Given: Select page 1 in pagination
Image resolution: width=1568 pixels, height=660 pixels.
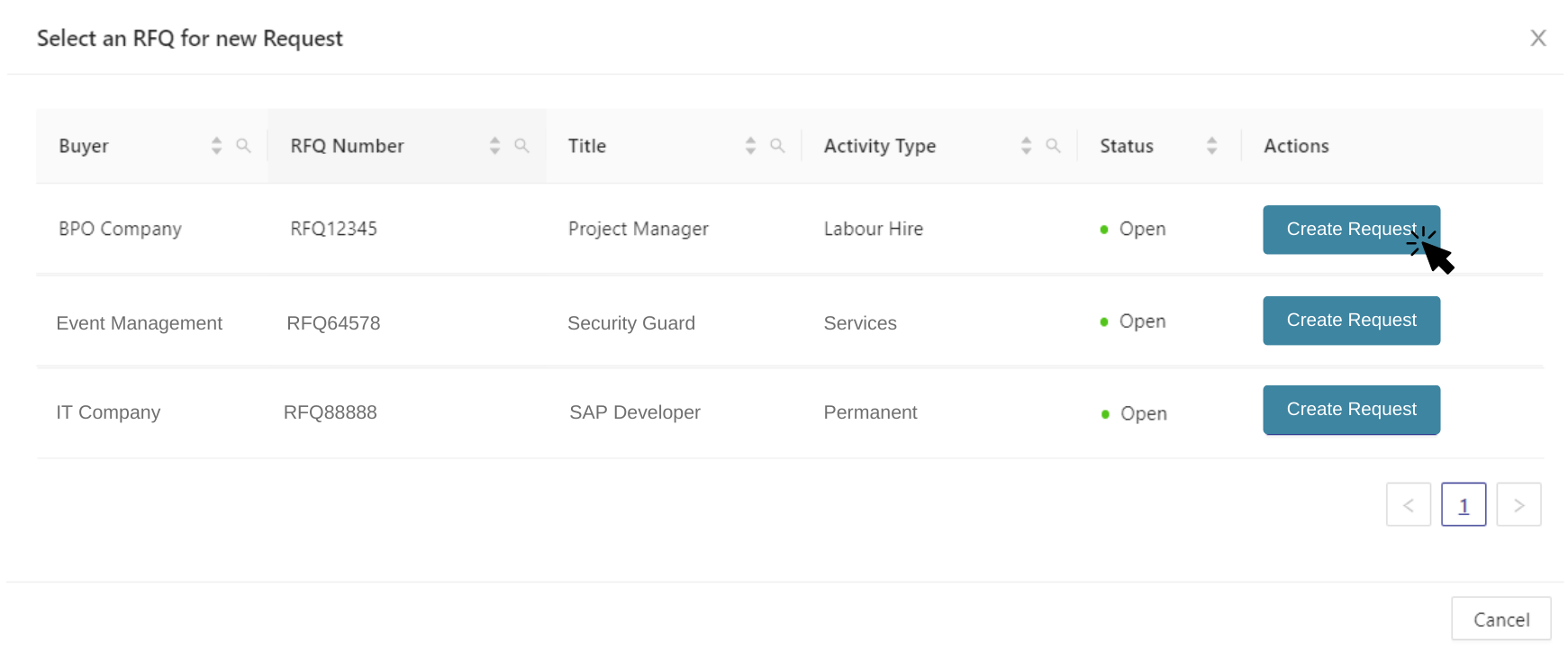Looking at the screenshot, I should pos(1464,505).
